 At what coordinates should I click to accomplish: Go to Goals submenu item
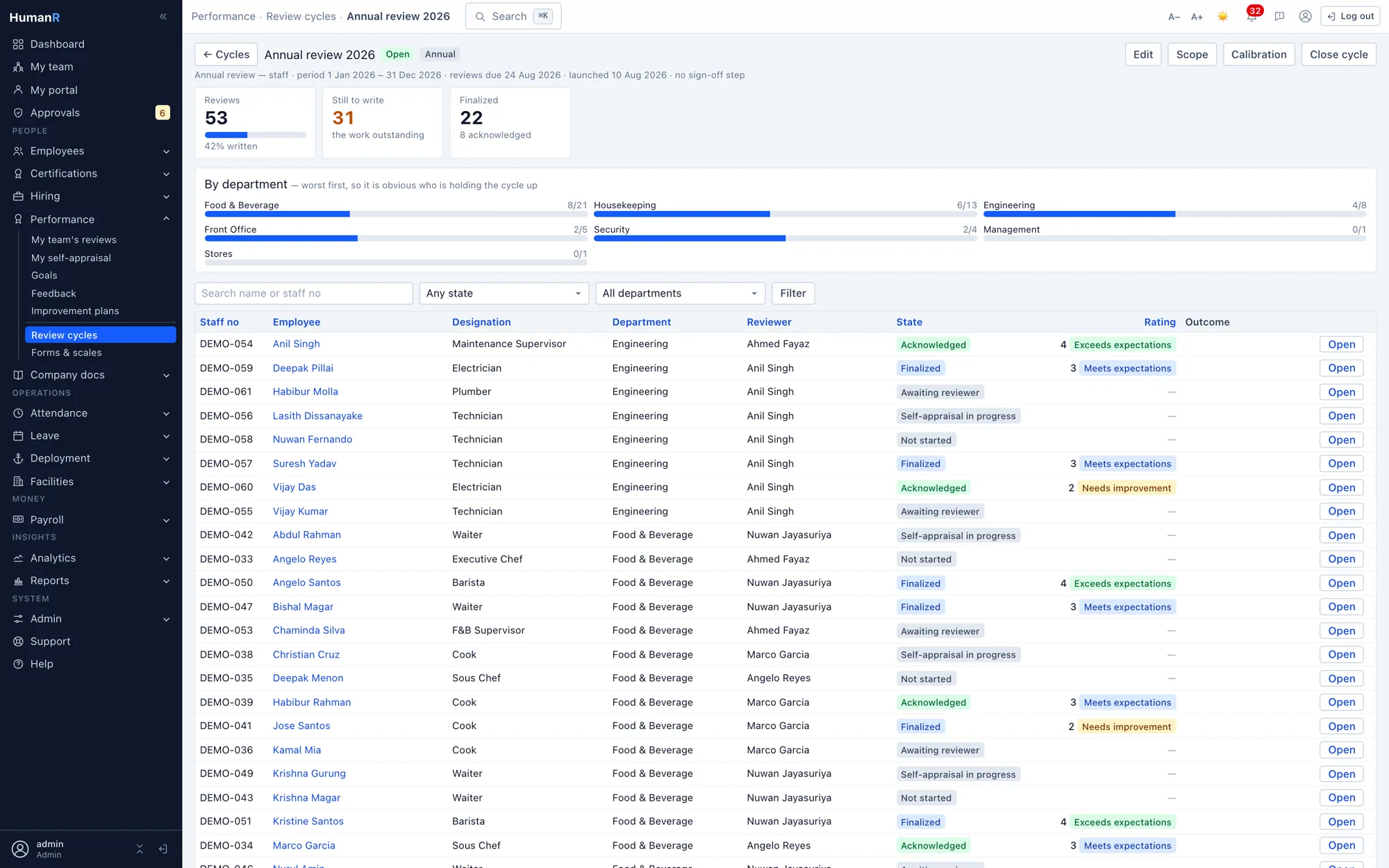[x=44, y=276]
